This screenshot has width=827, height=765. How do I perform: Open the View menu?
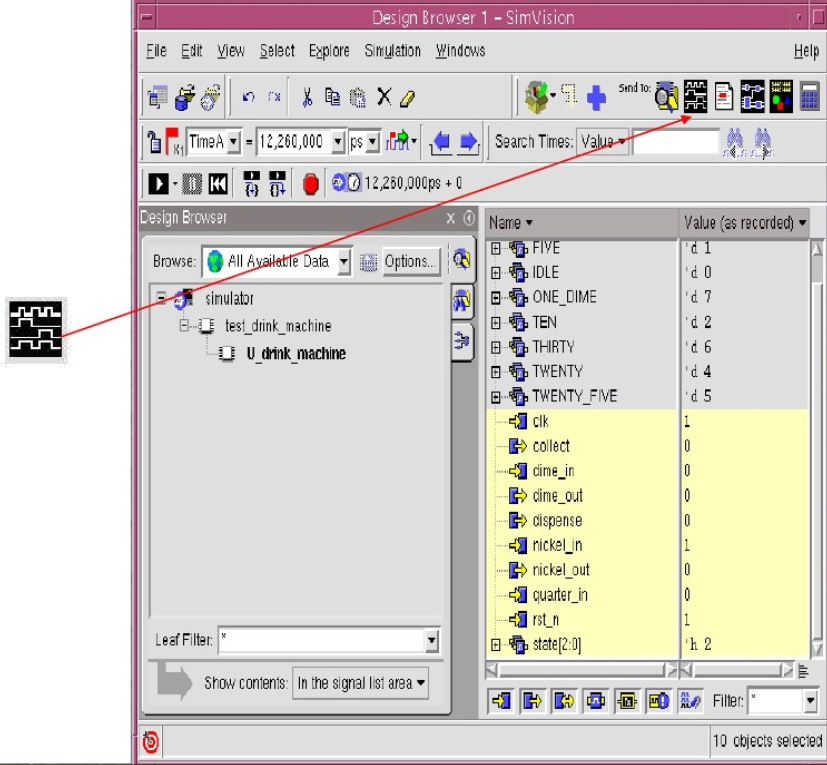(x=231, y=51)
